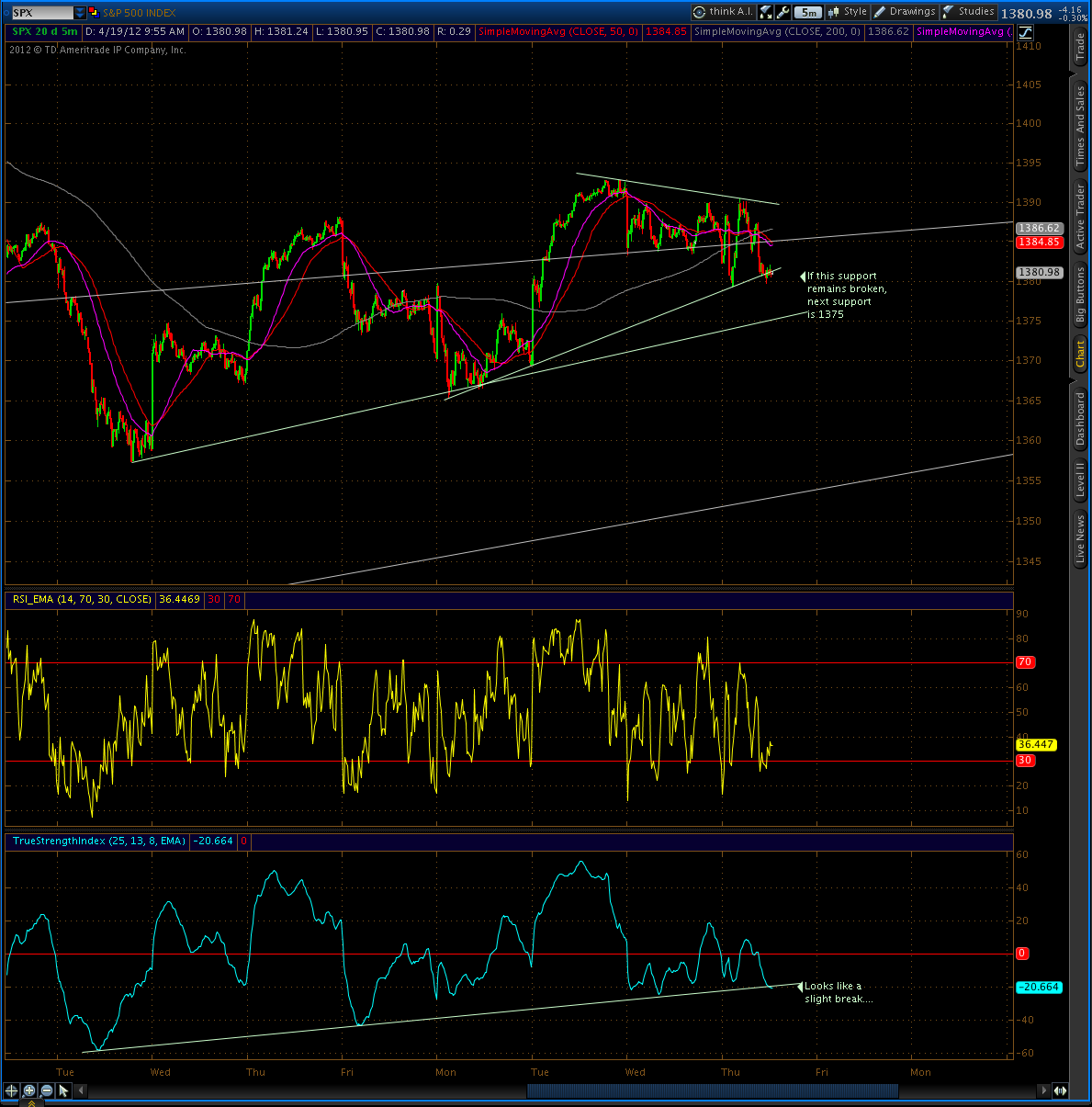
Task: Click the scrollbar right arrow
Action: coord(1043,1090)
